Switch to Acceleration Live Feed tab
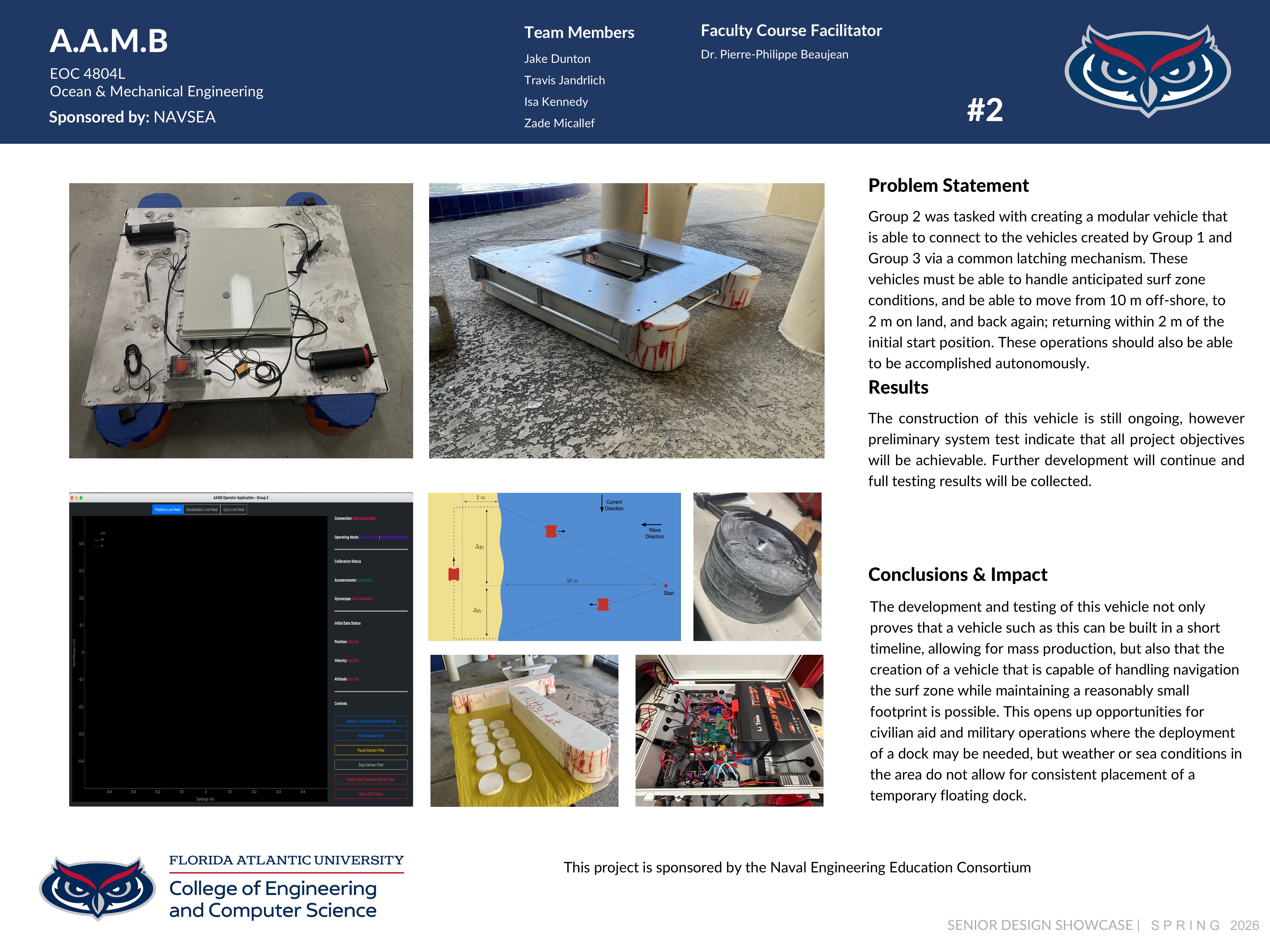The height and width of the screenshot is (952, 1270). pyautogui.click(x=201, y=510)
